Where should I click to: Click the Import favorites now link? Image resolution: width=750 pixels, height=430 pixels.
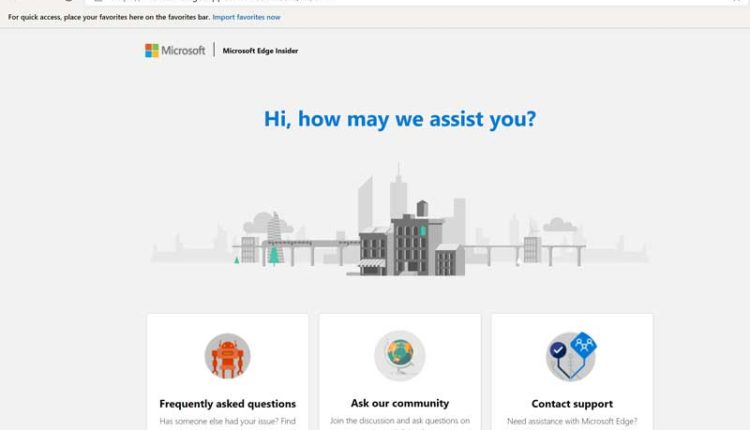(246, 17)
